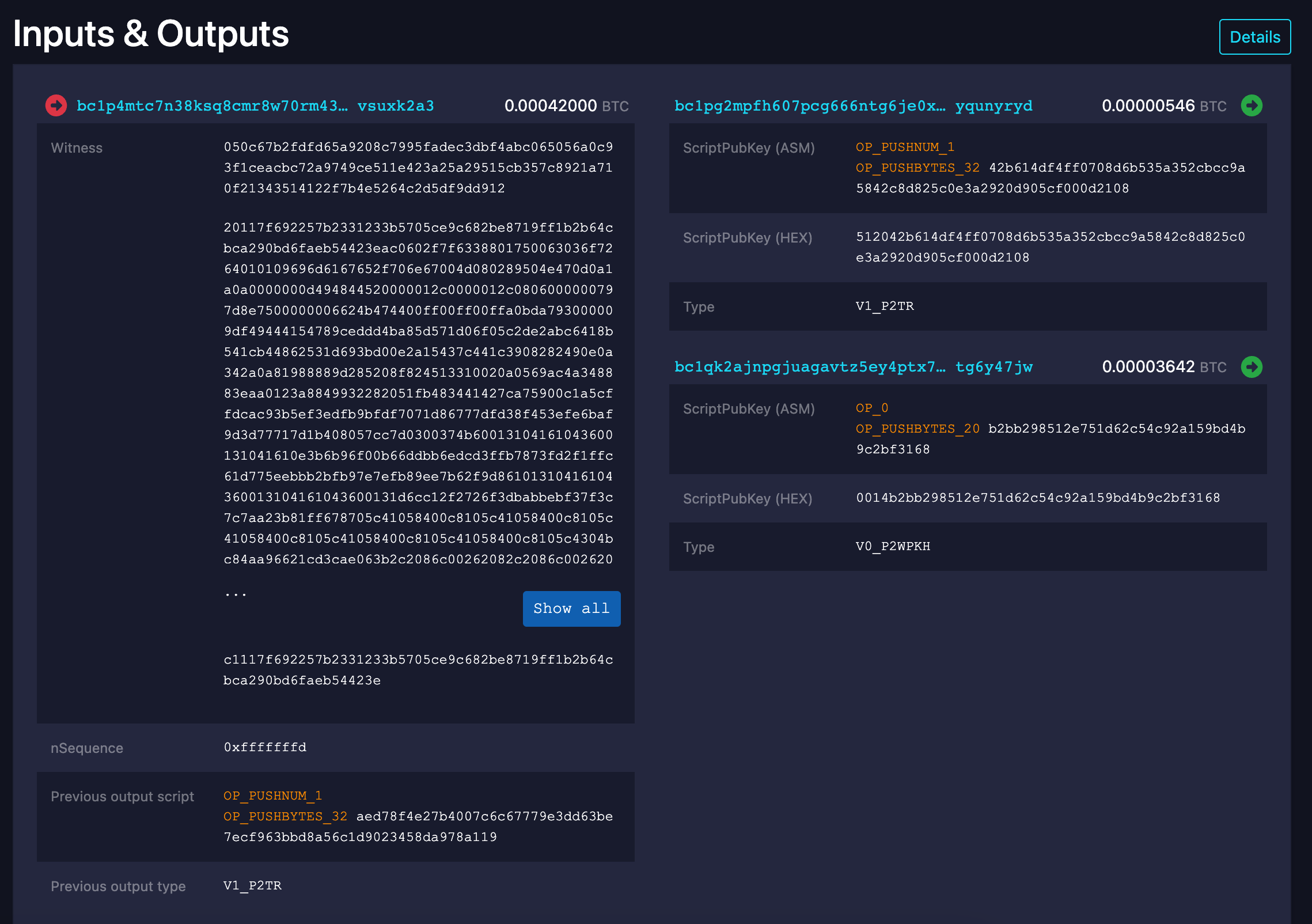Click the Inputs & Outputs heading
This screenshot has height=924, width=1312.
[151, 33]
